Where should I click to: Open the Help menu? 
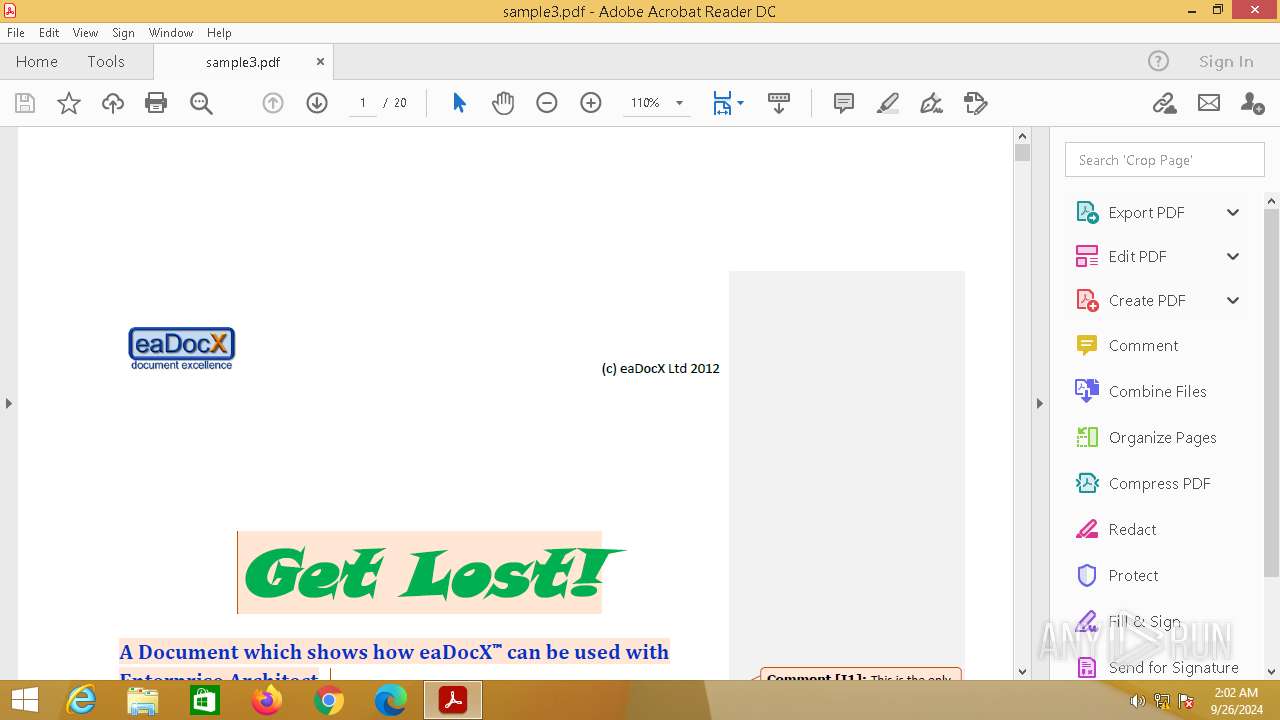tap(219, 33)
